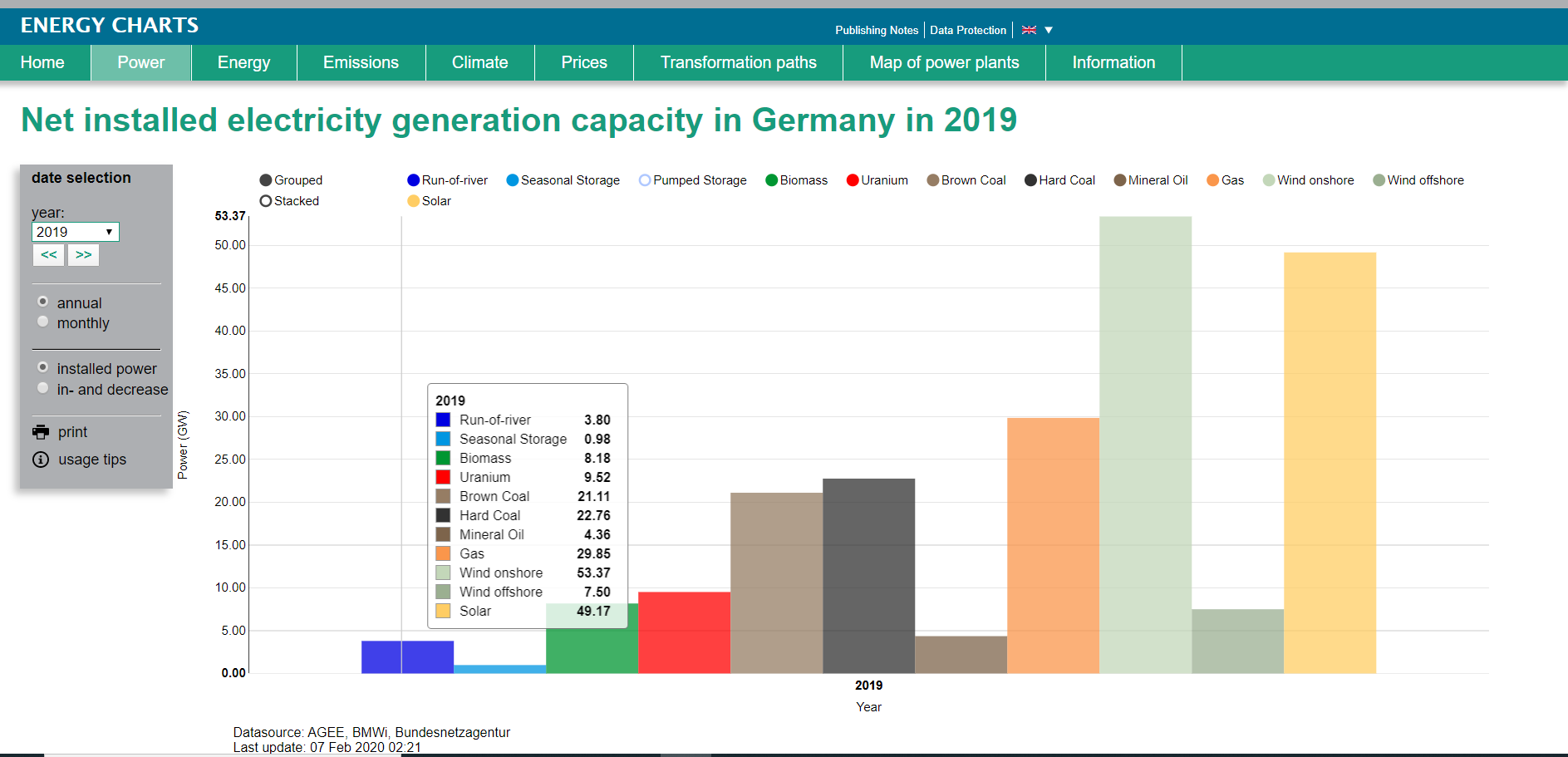Toggle the Pumped Storage legend marker
The image size is (1568, 757).
[x=645, y=180]
